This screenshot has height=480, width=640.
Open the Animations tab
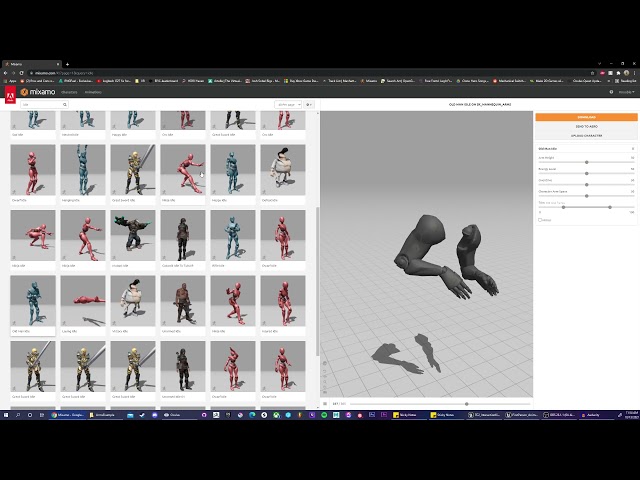point(93,92)
